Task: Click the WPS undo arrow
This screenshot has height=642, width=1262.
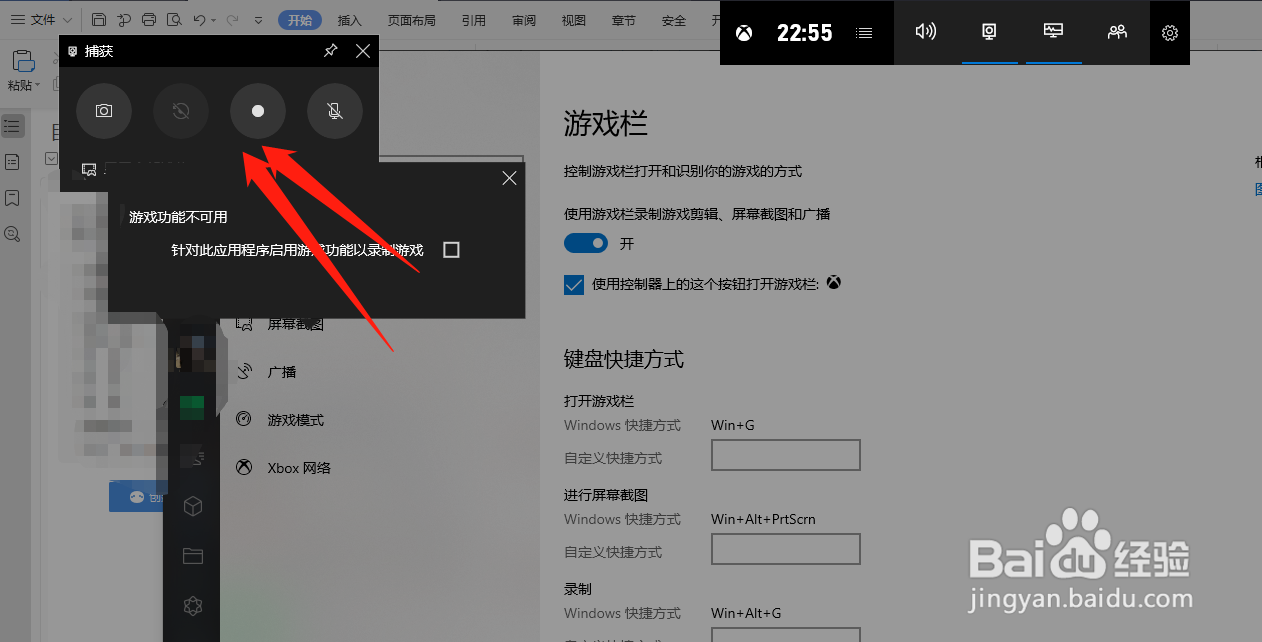Action: (199, 20)
